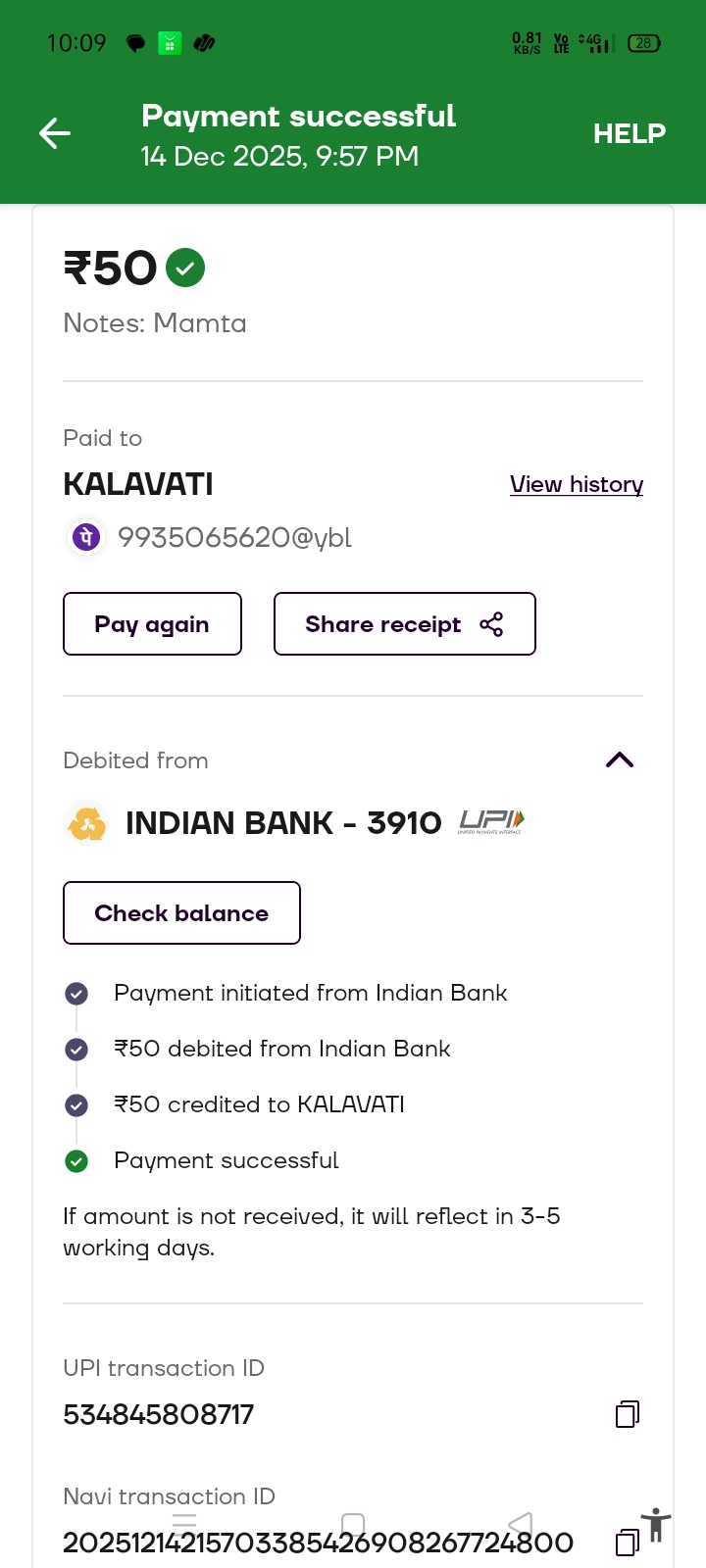
Task: Click the UPI logo next to bank name
Action: point(491,822)
